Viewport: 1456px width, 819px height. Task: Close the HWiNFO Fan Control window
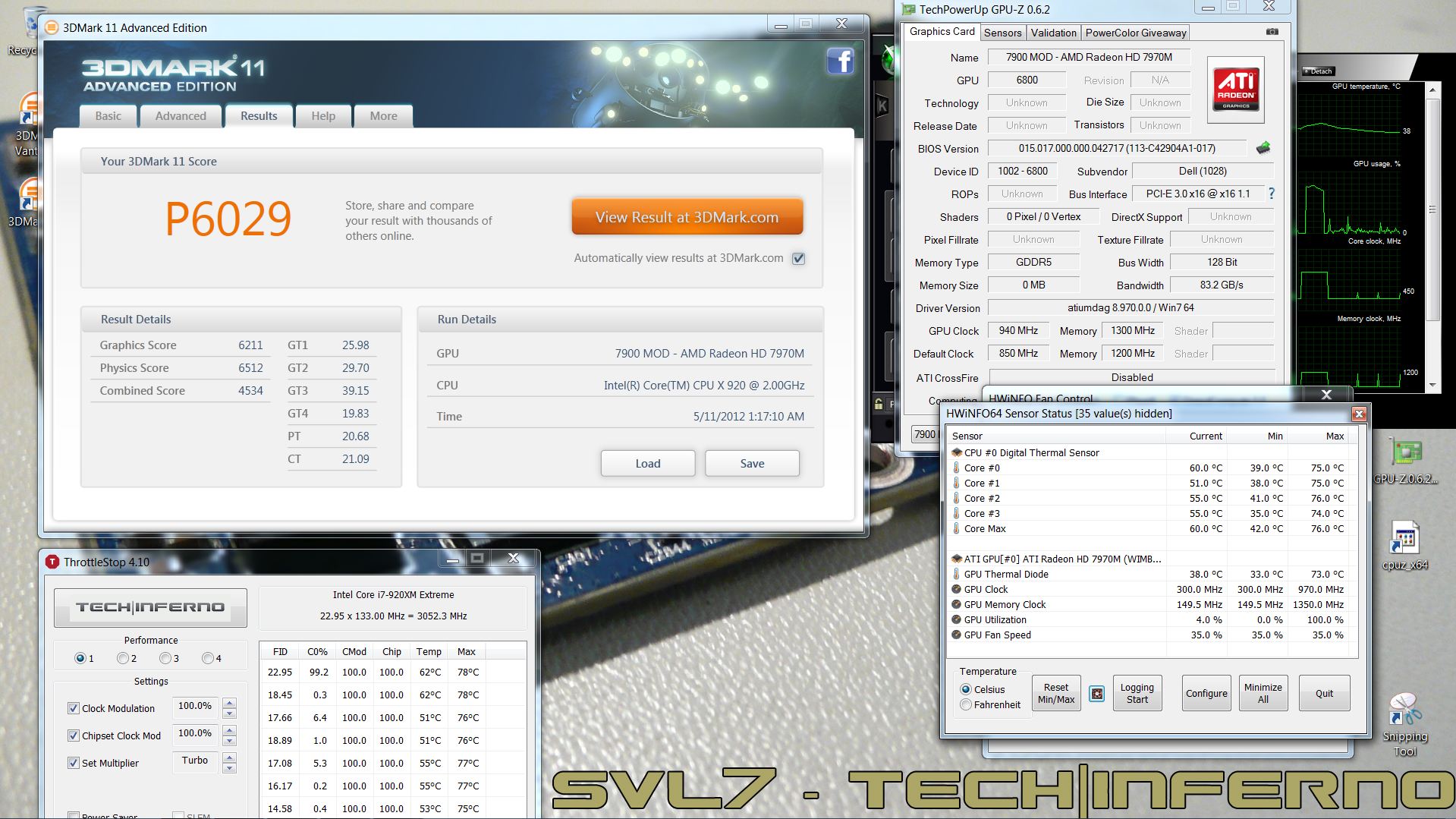pos(1326,394)
